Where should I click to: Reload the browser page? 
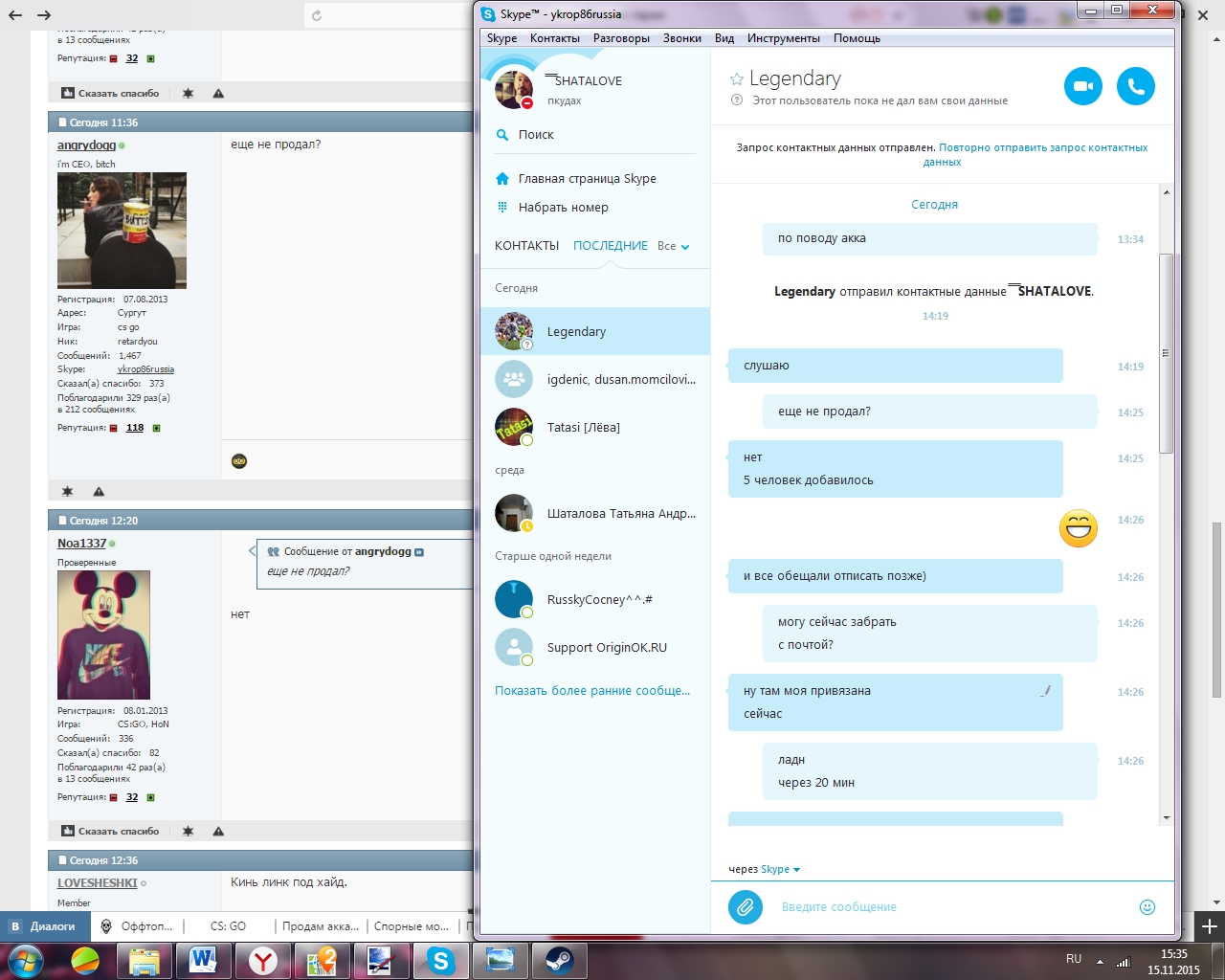click(x=317, y=15)
